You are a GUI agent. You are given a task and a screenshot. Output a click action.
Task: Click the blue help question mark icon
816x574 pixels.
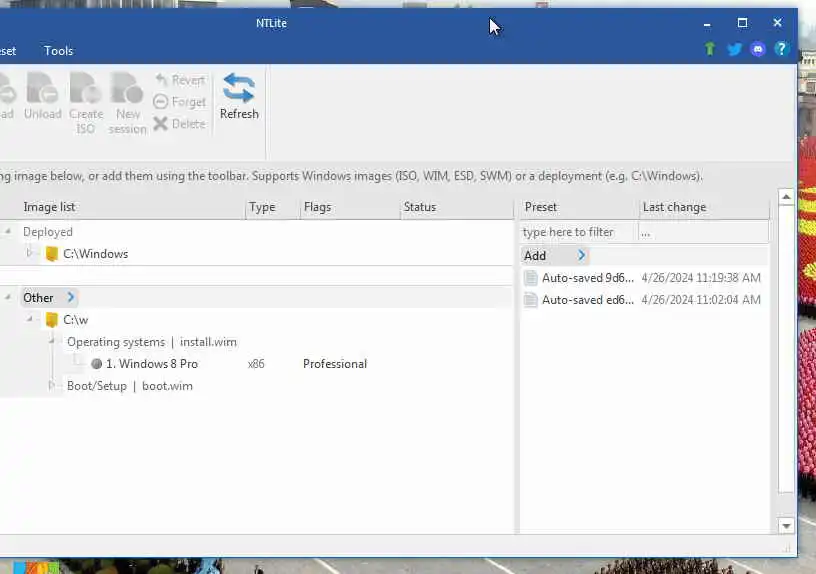coord(781,49)
